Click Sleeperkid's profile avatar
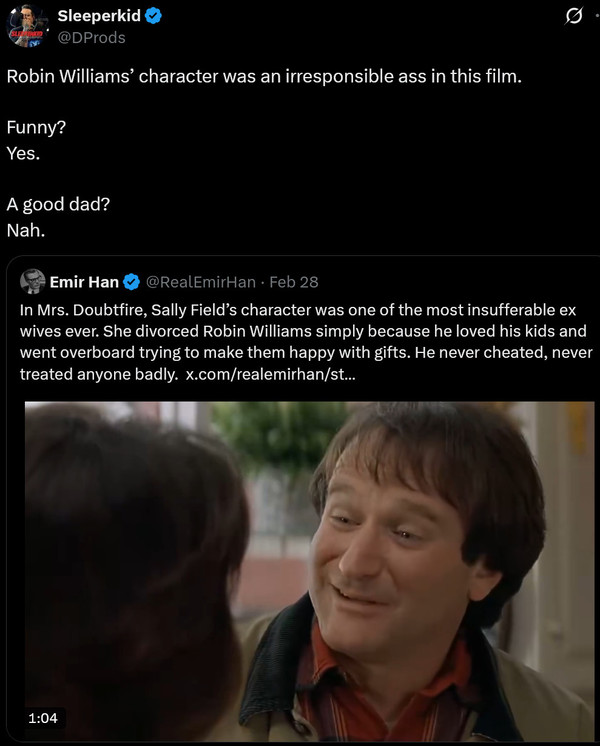The height and width of the screenshot is (746, 600). [x=27, y=26]
